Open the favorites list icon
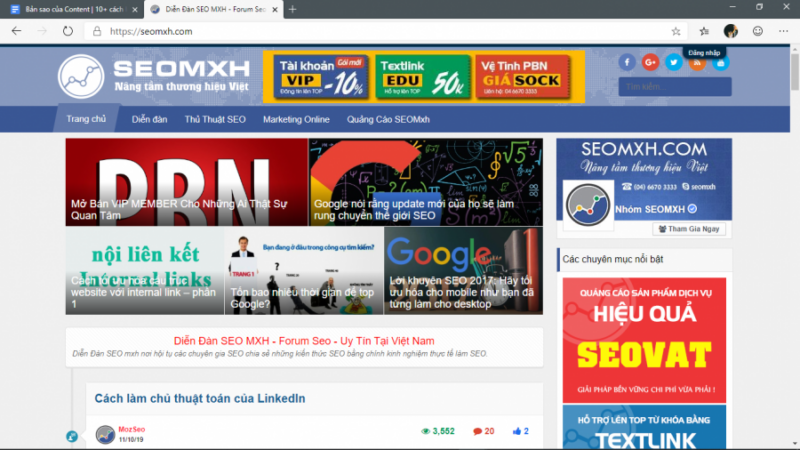800x450 pixels. [x=704, y=31]
